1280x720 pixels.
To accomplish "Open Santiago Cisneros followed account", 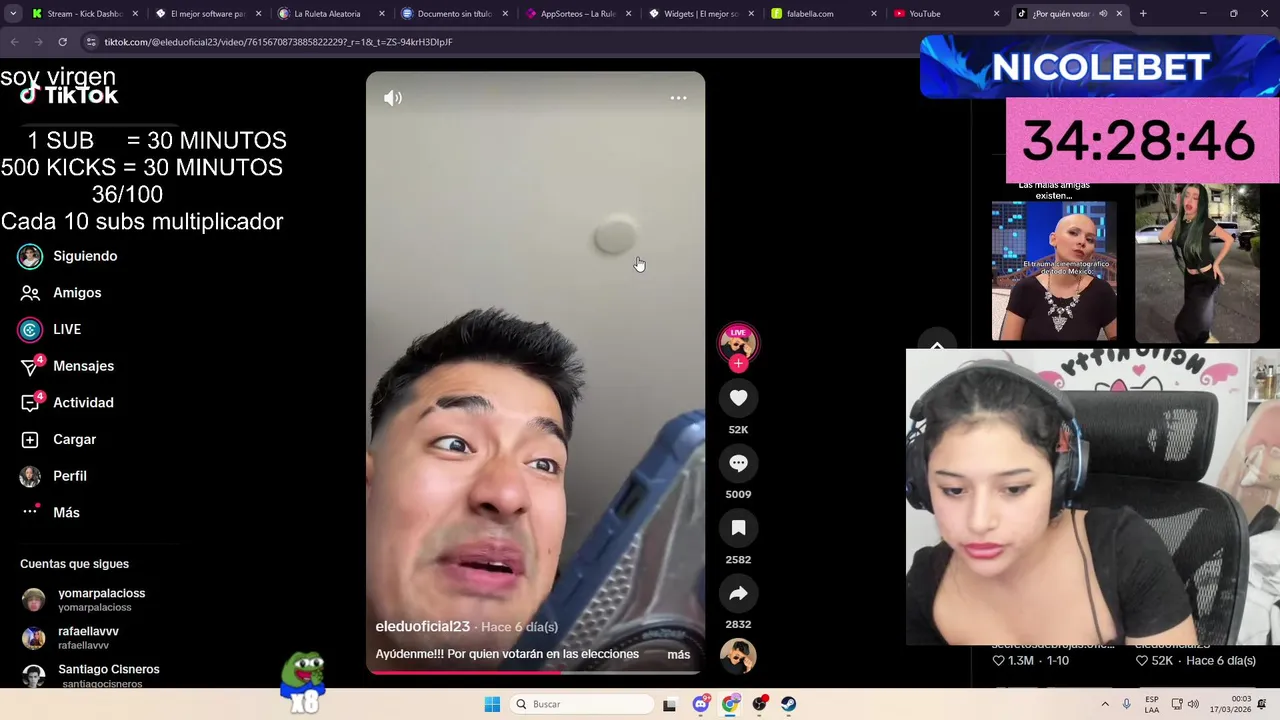I will coord(90,675).
